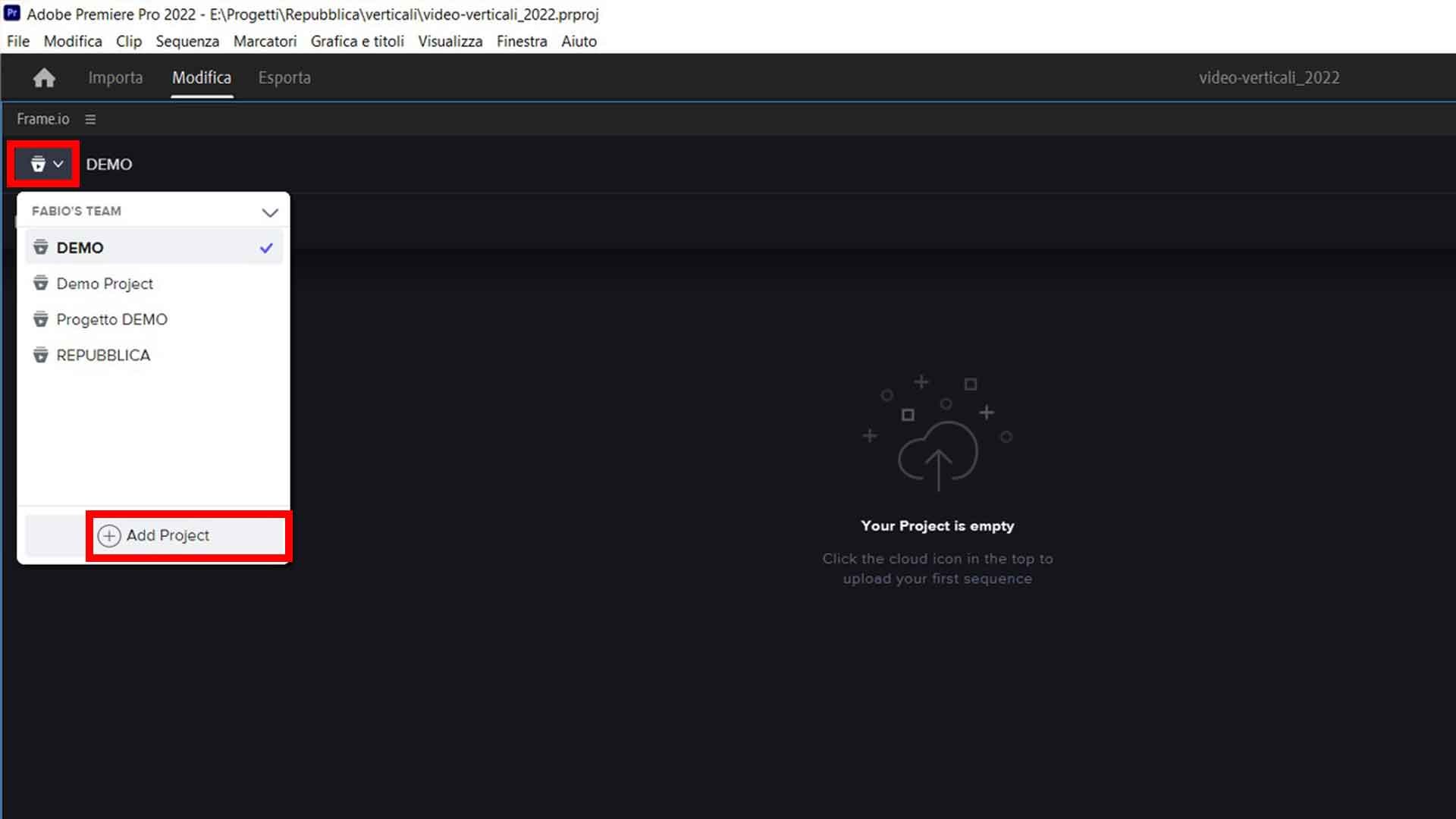Click the Home icon in the workspace bar

pos(44,77)
